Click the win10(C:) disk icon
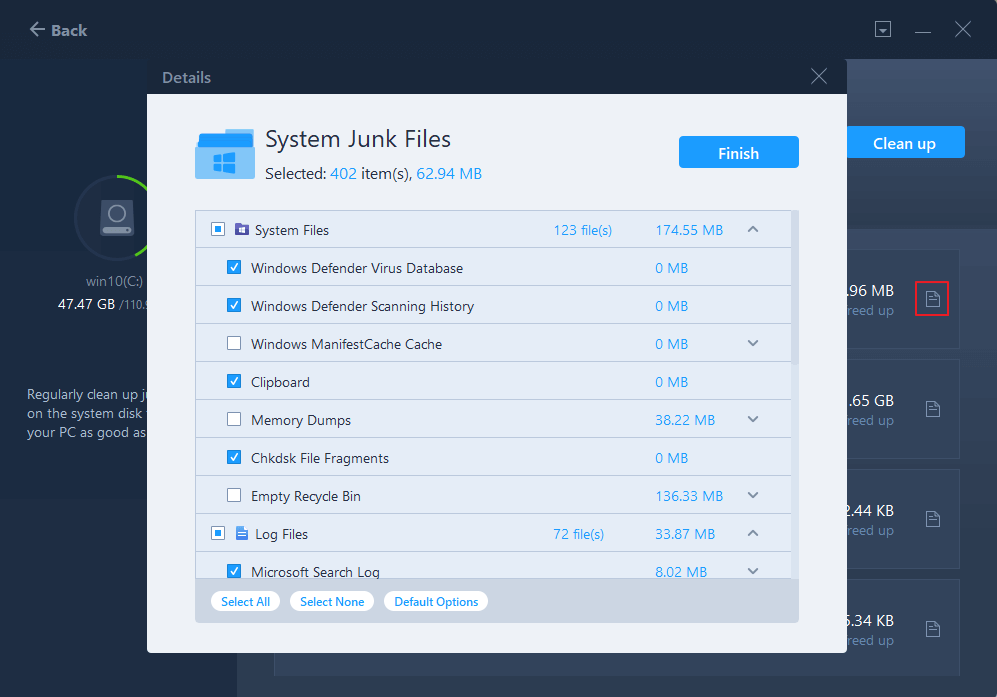Screen dimensions: 997x697 pyautogui.click(x=117, y=217)
